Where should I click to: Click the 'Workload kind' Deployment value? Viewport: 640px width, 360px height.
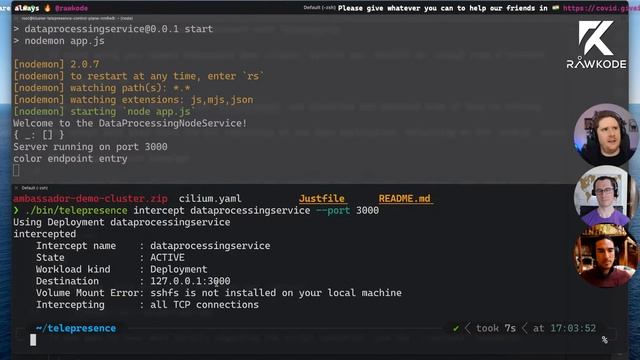coord(179,269)
